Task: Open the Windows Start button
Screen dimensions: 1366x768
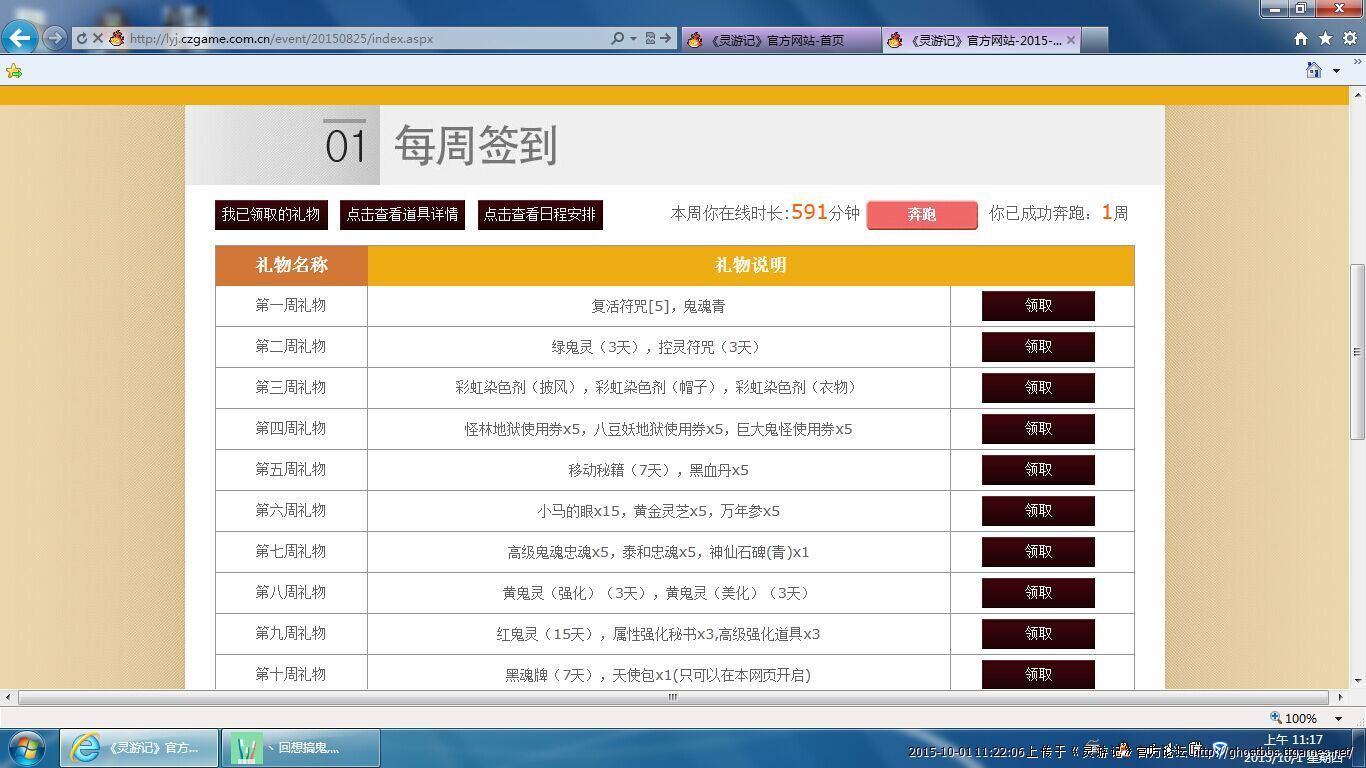Action: 27,748
